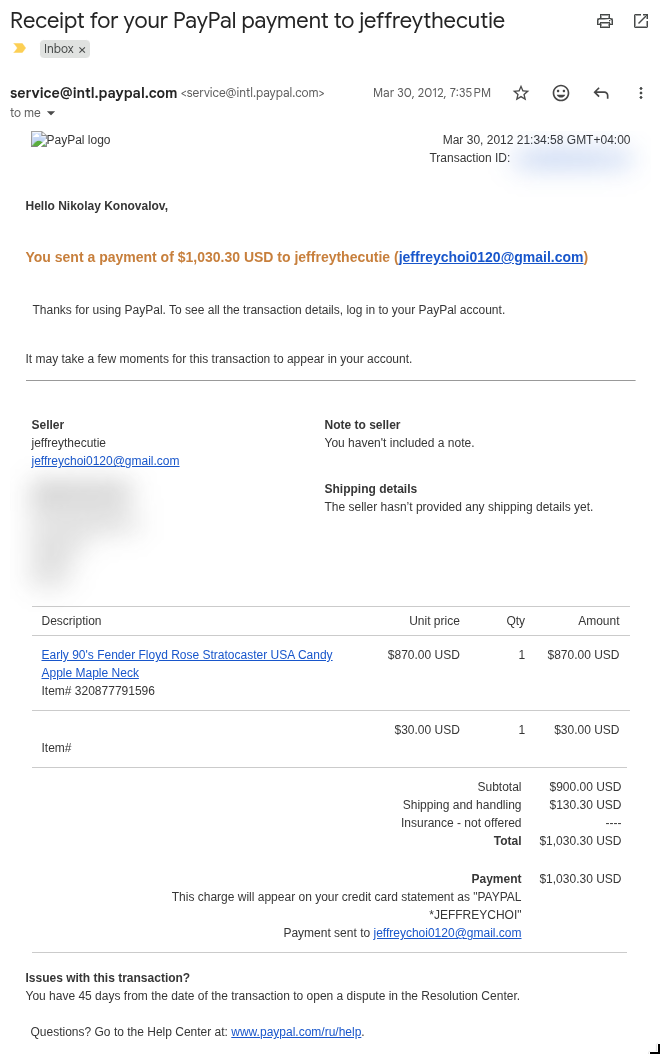Visit www.paypal.com/ru/help Help Center link

click(x=296, y=1032)
